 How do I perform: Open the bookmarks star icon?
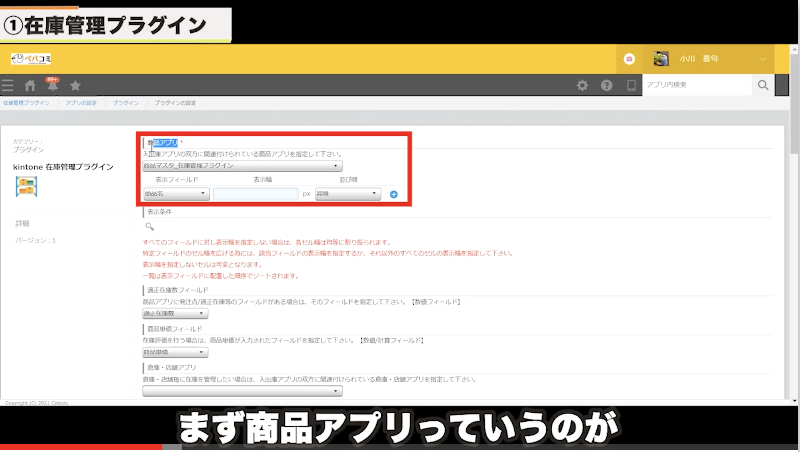tap(75, 86)
